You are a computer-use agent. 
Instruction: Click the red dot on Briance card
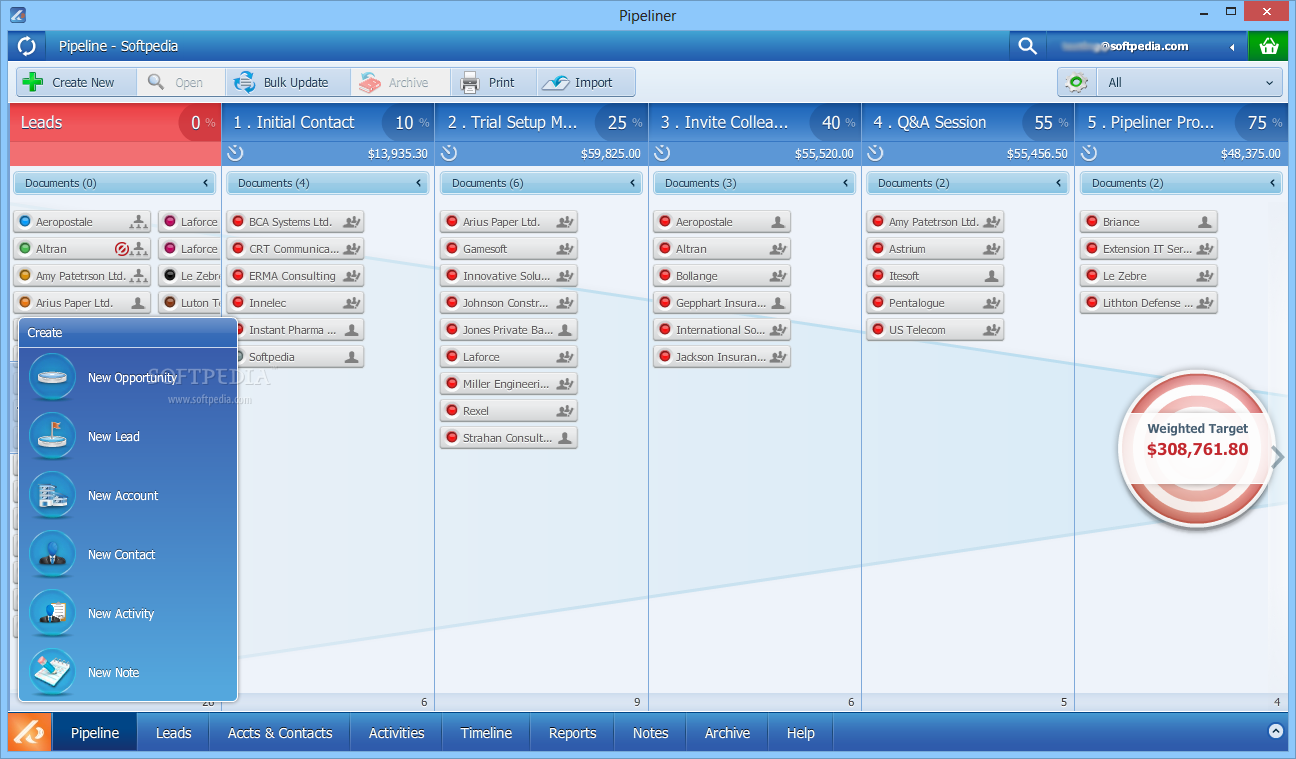[x=1092, y=222]
